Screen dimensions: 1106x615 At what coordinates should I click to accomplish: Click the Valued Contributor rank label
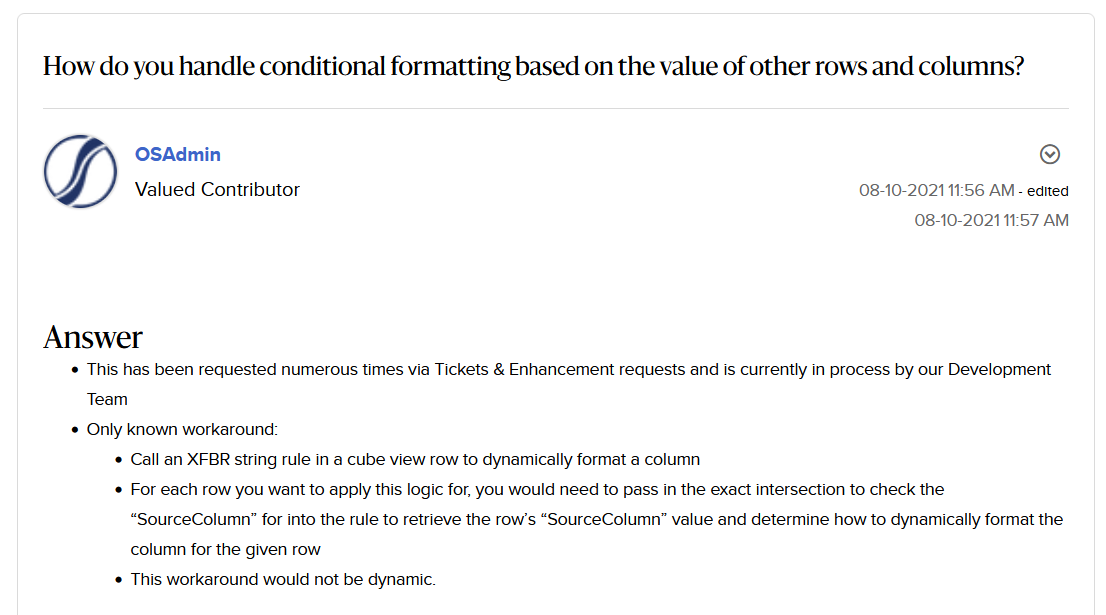[217, 189]
